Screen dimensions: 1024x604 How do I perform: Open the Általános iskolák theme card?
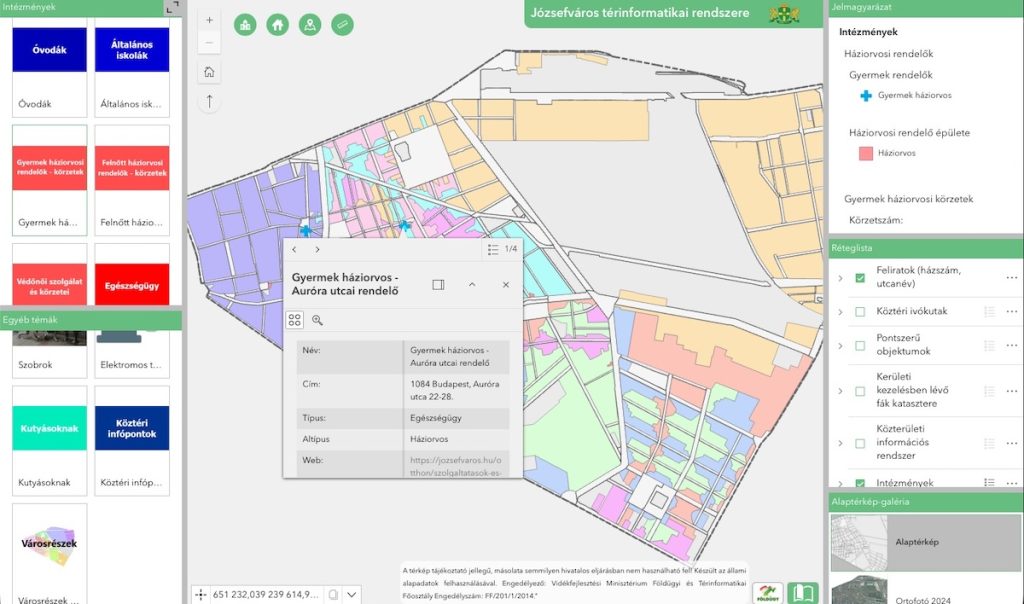click(132, 67)
